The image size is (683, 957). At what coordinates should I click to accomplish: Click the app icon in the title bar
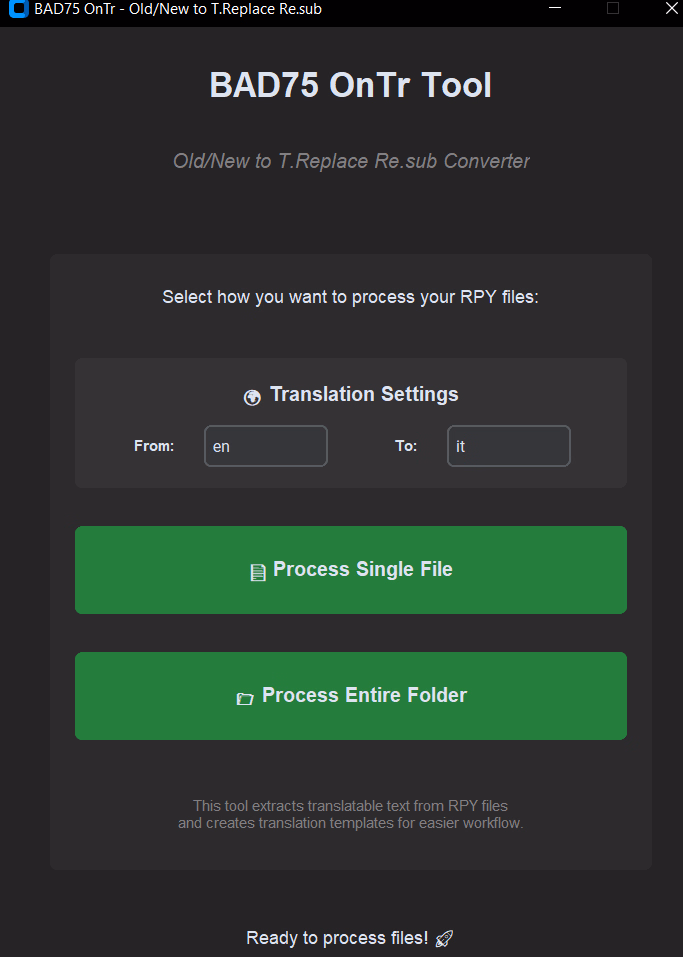tap(18, 9)
